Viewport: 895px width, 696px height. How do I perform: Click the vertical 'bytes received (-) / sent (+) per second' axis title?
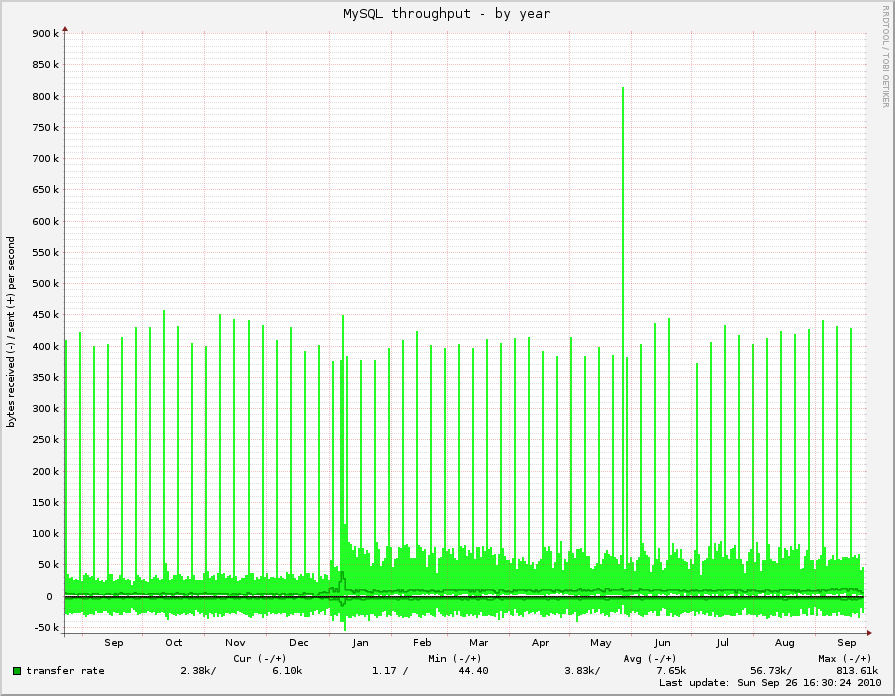[x=11, y=332]
